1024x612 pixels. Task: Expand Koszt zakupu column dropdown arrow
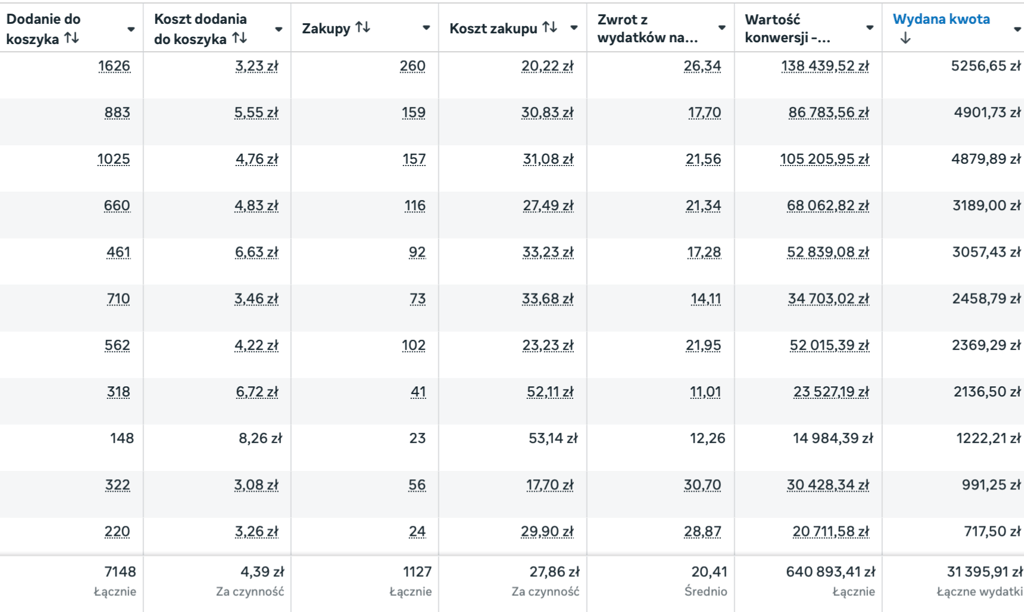(x=574, y=29)
